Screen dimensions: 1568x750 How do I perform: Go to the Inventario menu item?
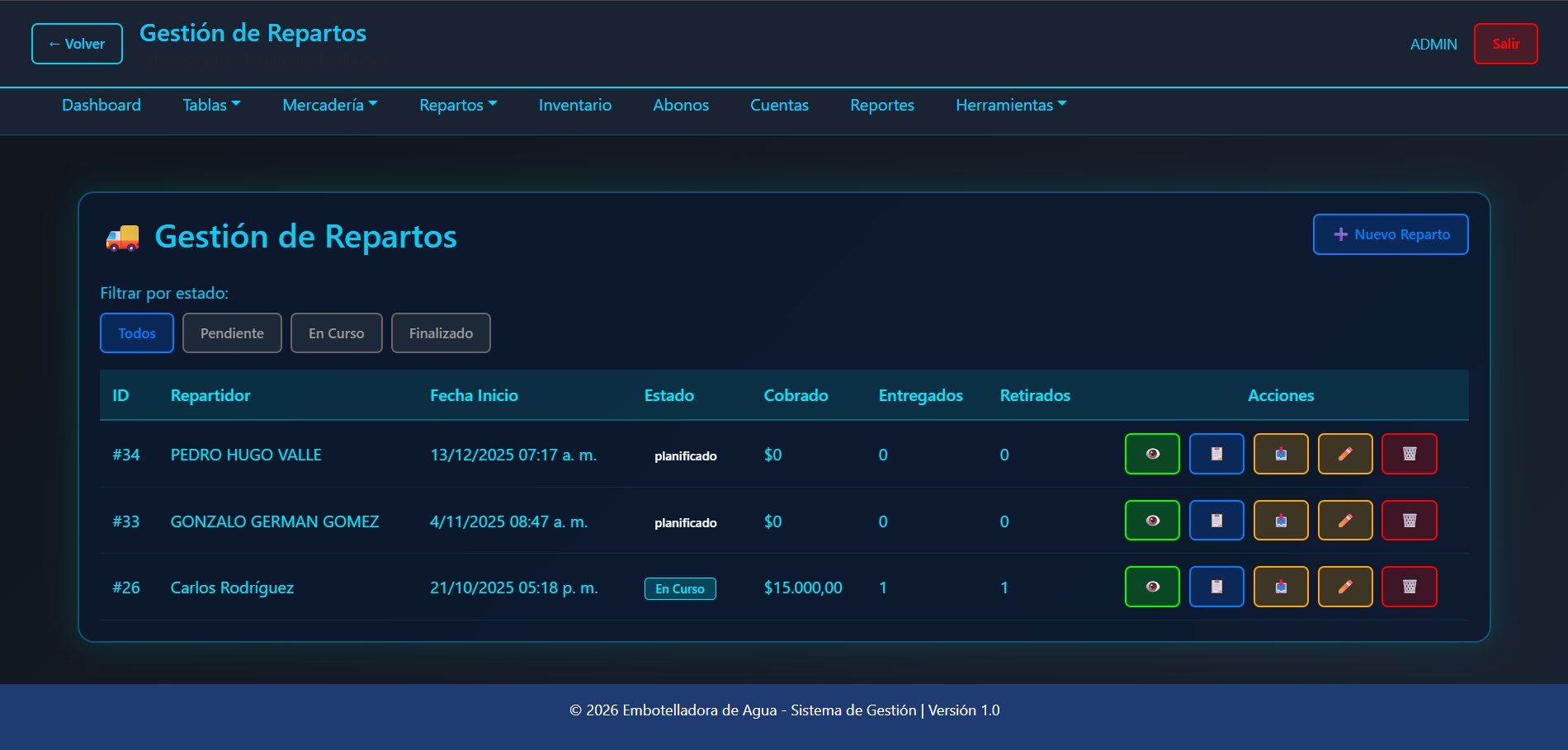pos(574,105)
